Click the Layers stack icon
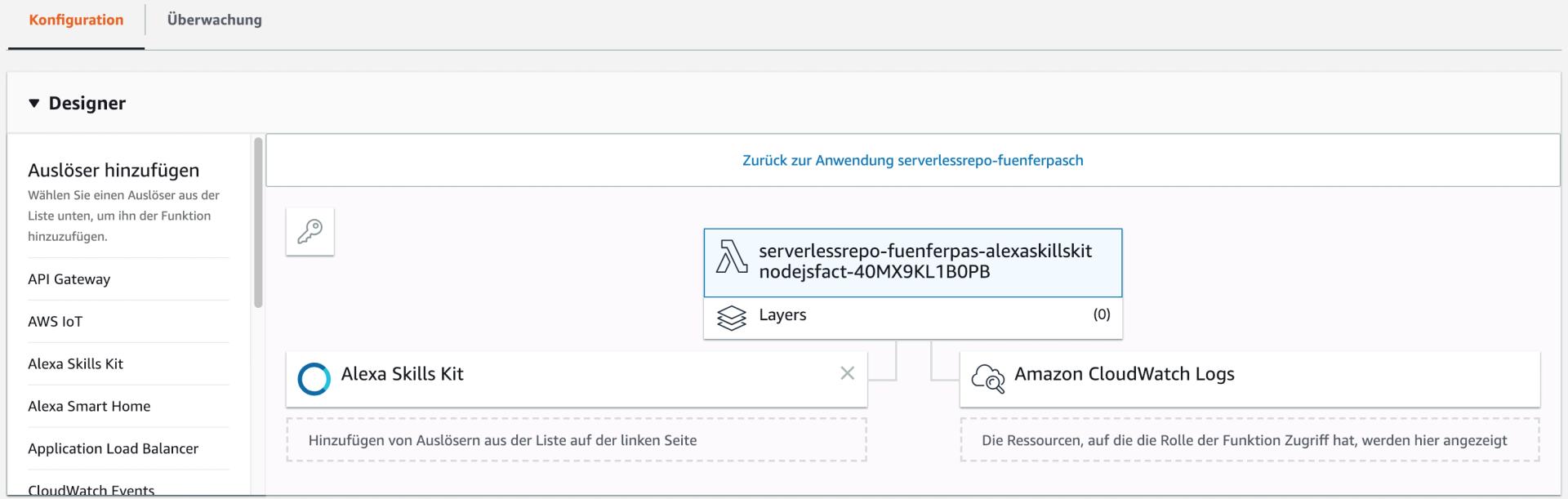Image resolution: width=1568 pixels, height=499 pixels. tap(731, 317)
